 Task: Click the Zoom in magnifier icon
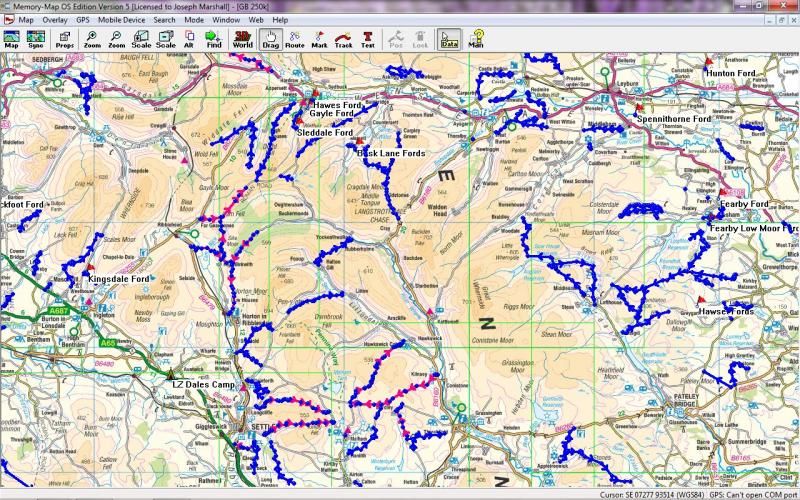coord(92,39)
